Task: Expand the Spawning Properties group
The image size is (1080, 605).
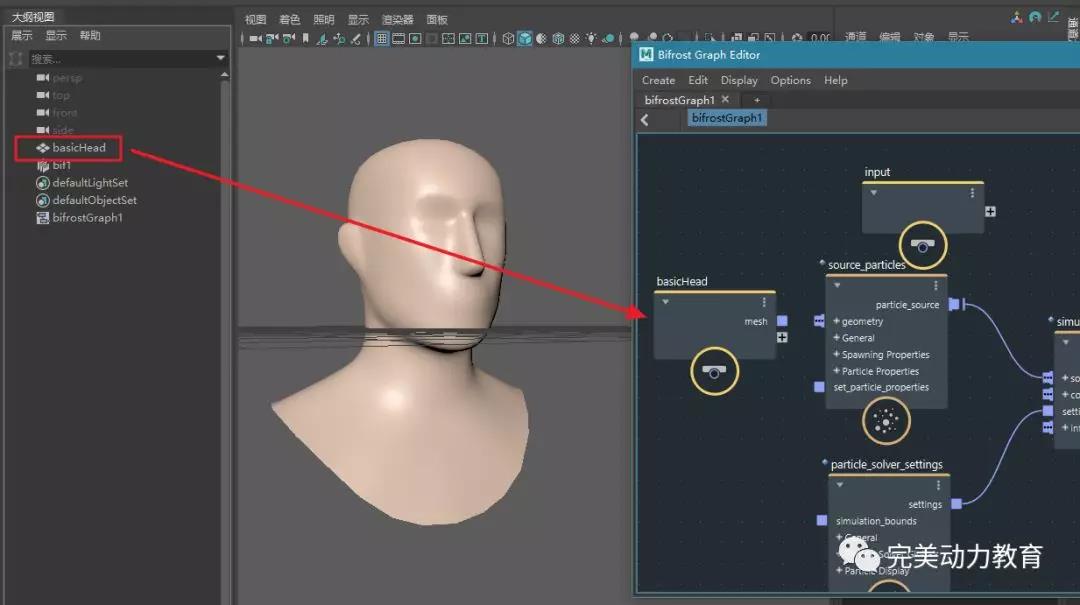Action: 836,355
